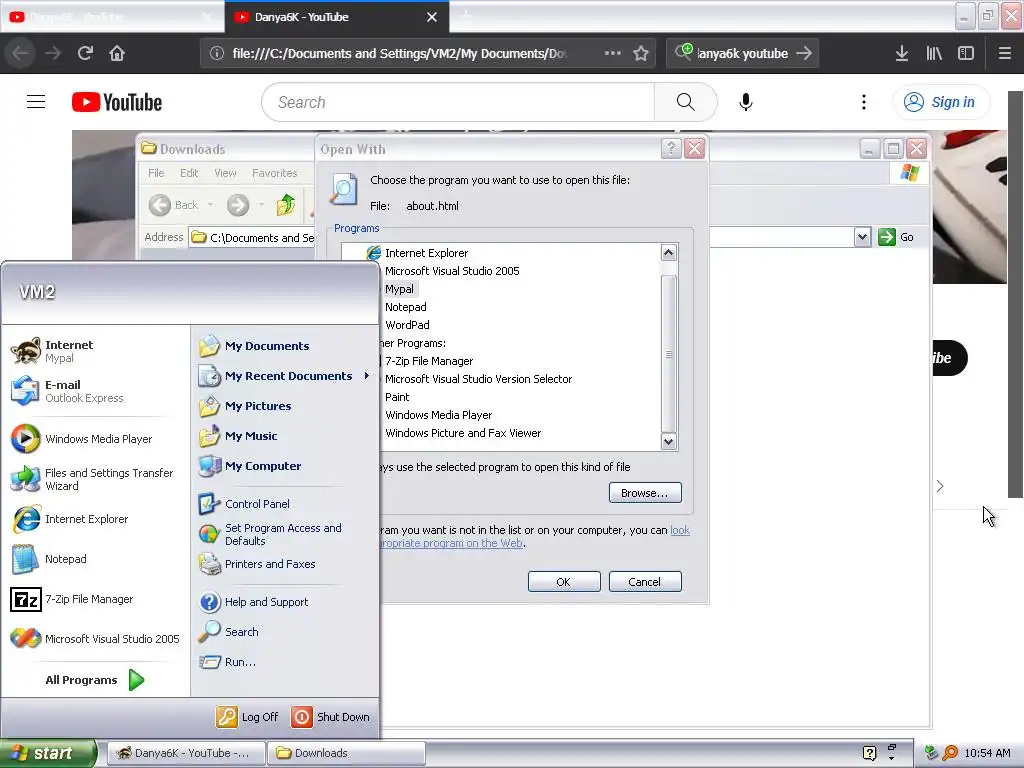The height and width of the screenshot is (768, 1024).
Task: Open the Edit menu in the Downloads window
Action: point(189,173)
